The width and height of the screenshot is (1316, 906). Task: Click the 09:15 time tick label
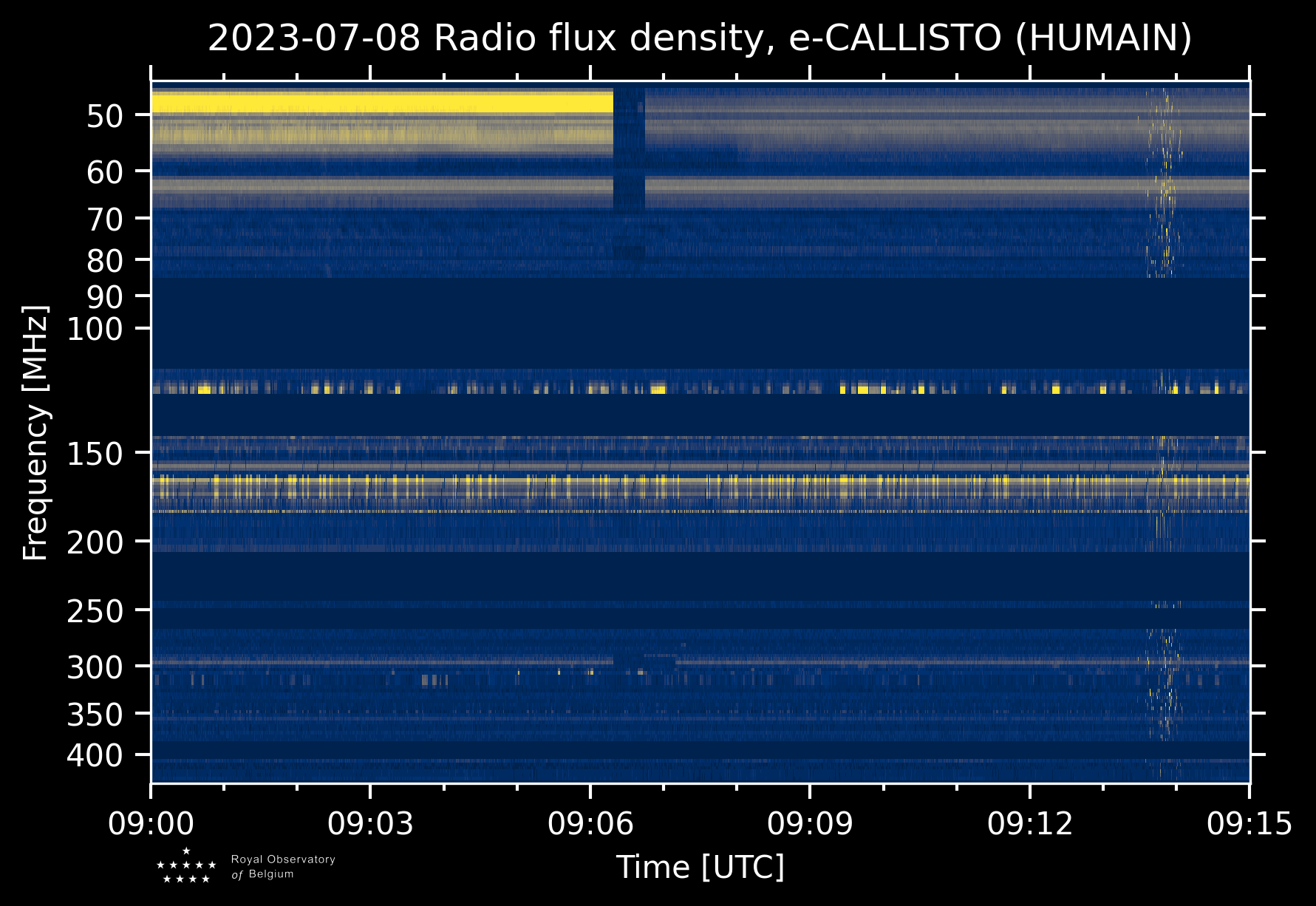click(x=1249, y=823)
